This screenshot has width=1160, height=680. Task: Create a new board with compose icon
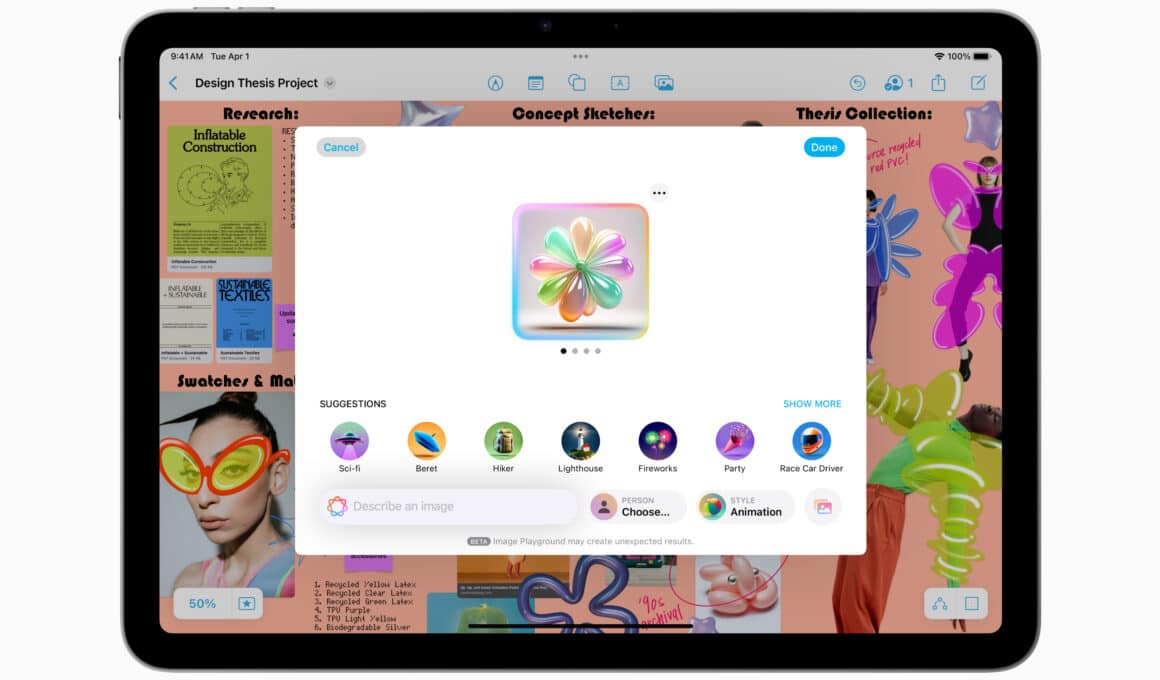point(978,83)
